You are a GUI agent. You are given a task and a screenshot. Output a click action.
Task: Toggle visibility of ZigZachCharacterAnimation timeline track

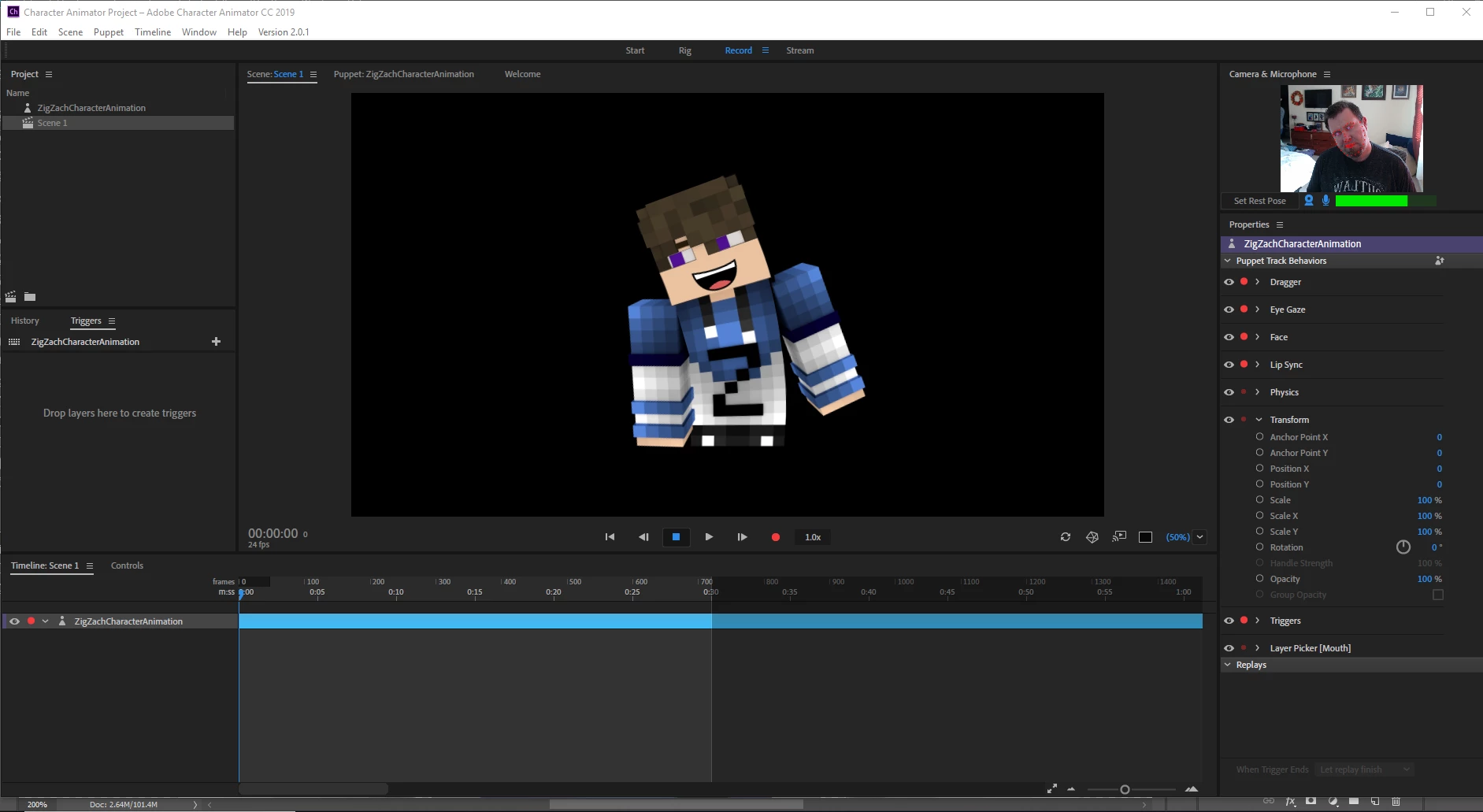(x=14, y=621)
